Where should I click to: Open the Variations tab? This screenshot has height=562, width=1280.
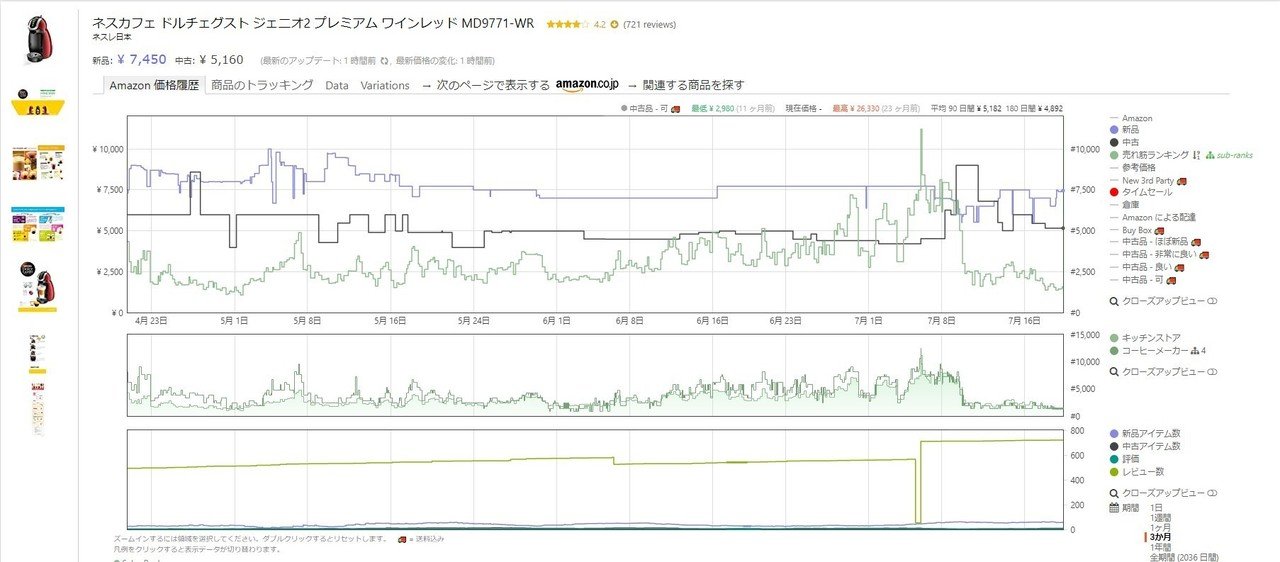point(385,85)
